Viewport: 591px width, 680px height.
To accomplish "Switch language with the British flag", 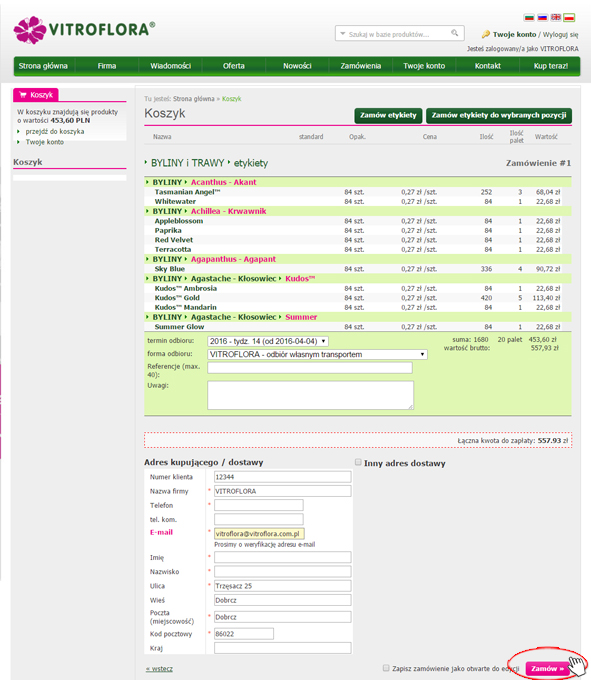I will [555, 18].
